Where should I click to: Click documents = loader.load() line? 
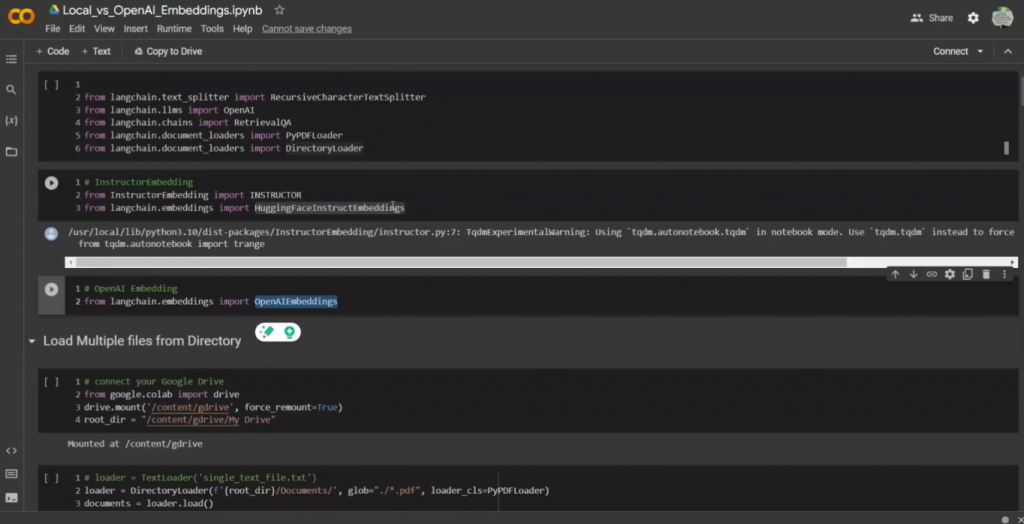[x=149, y=504]
